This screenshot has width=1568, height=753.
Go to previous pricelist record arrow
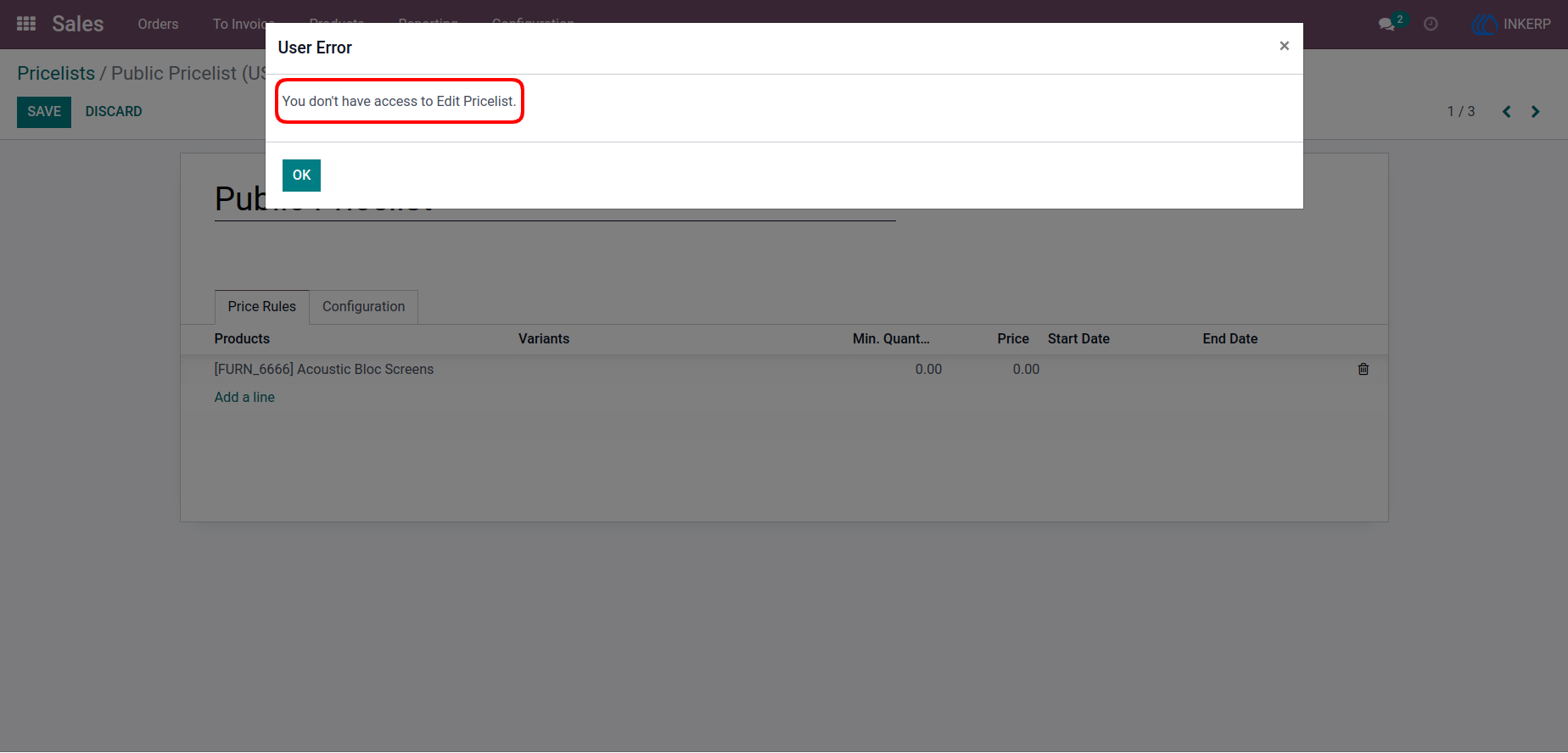(x=1507, y=111)
